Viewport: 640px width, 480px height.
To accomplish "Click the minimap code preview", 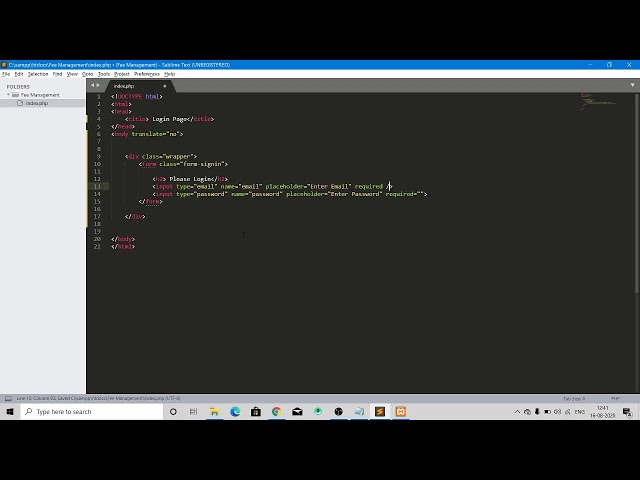I will 598,101.
